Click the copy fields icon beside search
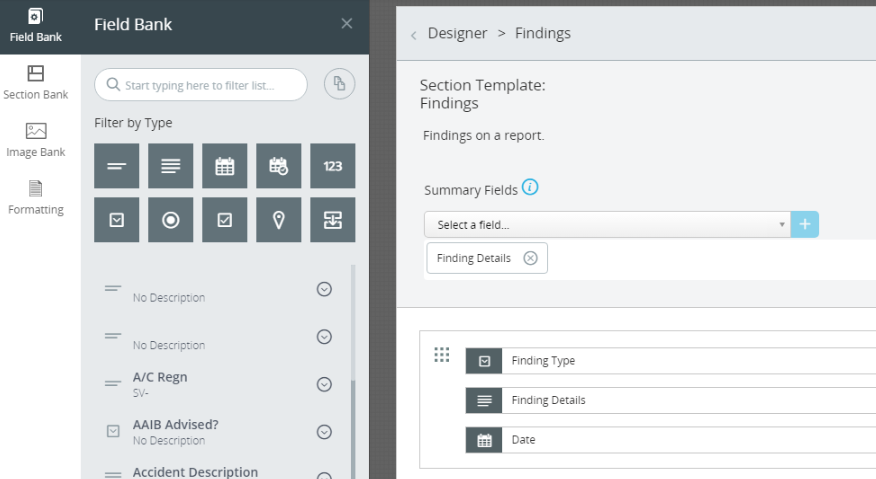Screen dimensions: 876x479 [339, 84]
